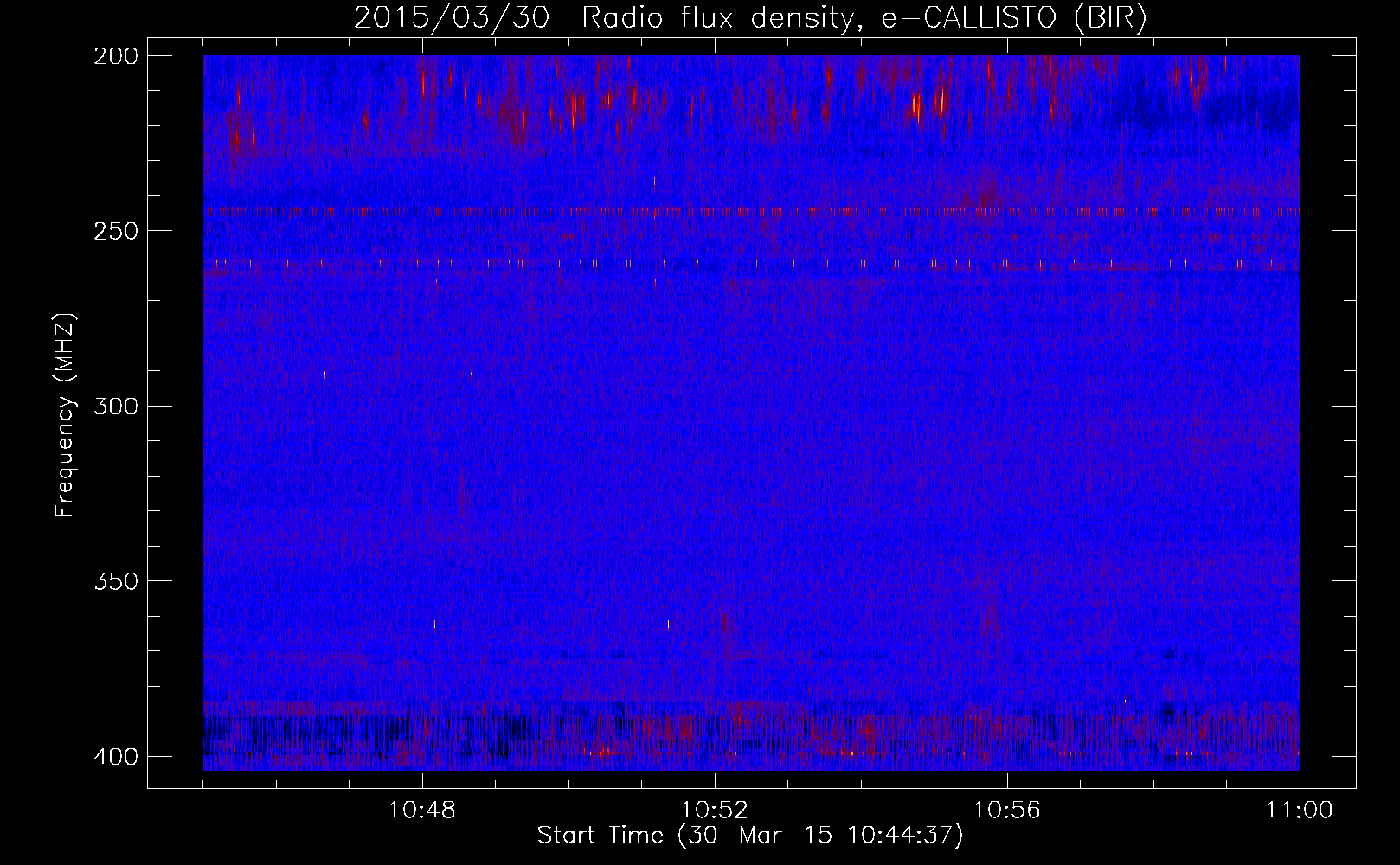Click the plot title '2015/03/30 Radio flux density'

coord(750,17)
